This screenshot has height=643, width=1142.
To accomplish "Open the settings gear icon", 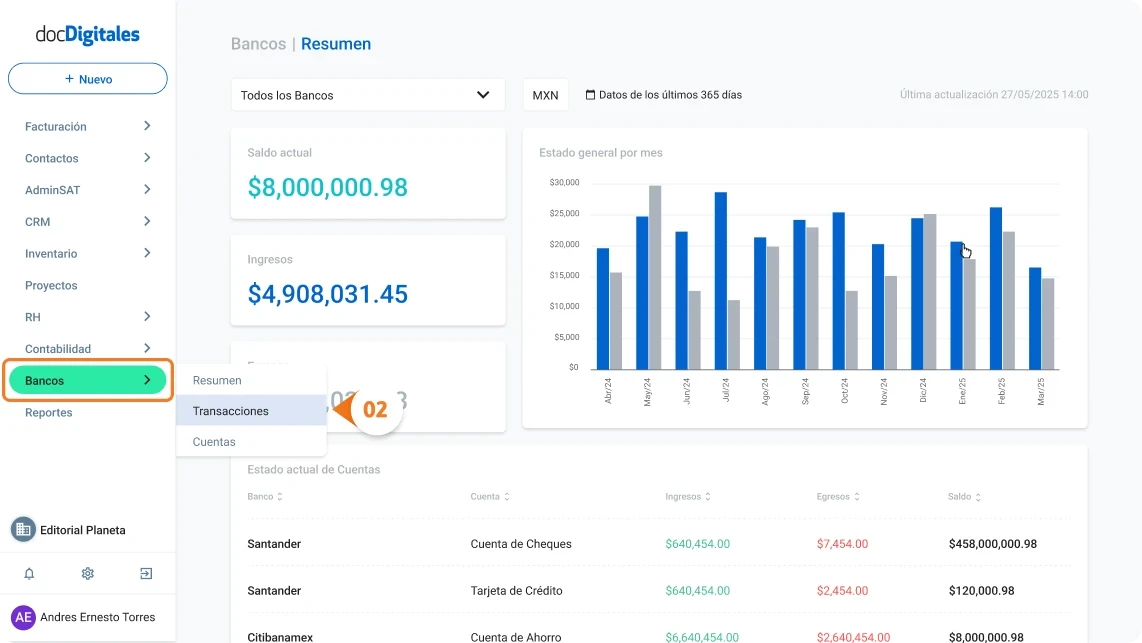I will (87, 573).
